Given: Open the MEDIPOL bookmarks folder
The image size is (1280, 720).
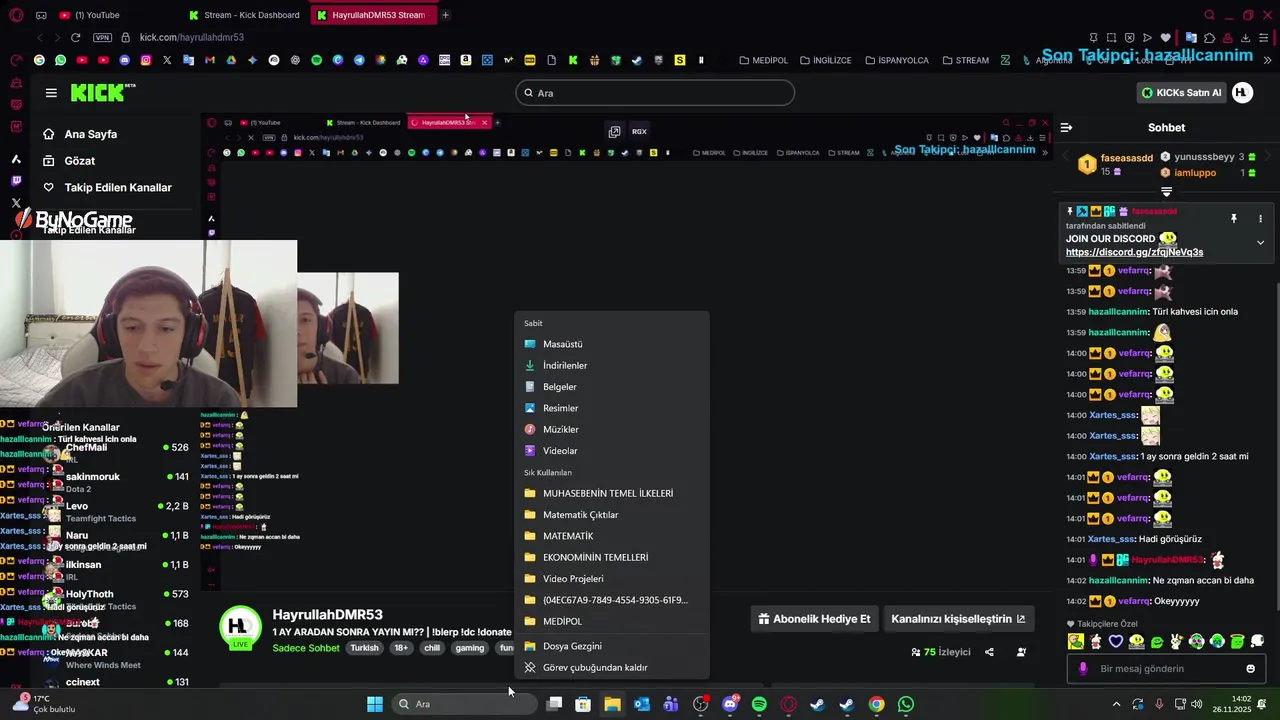Looking at the screenshot, I should click(x=763, y=60).
